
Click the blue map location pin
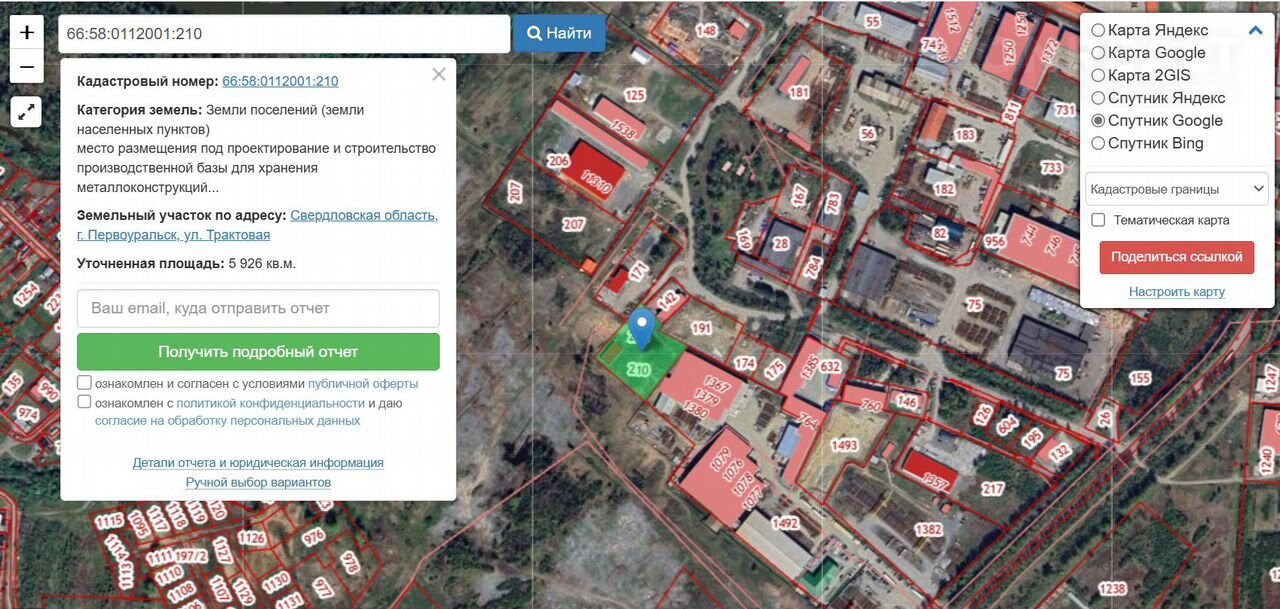click(641, 327)
